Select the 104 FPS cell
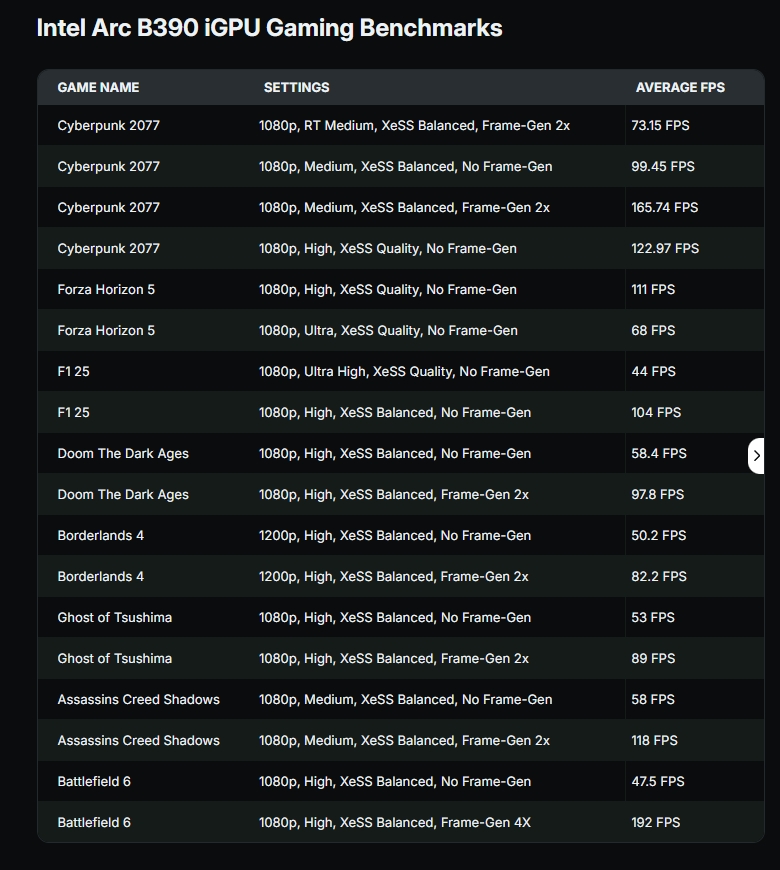The width and height of the screenshot is (780, 870). [x=656, y=413]
